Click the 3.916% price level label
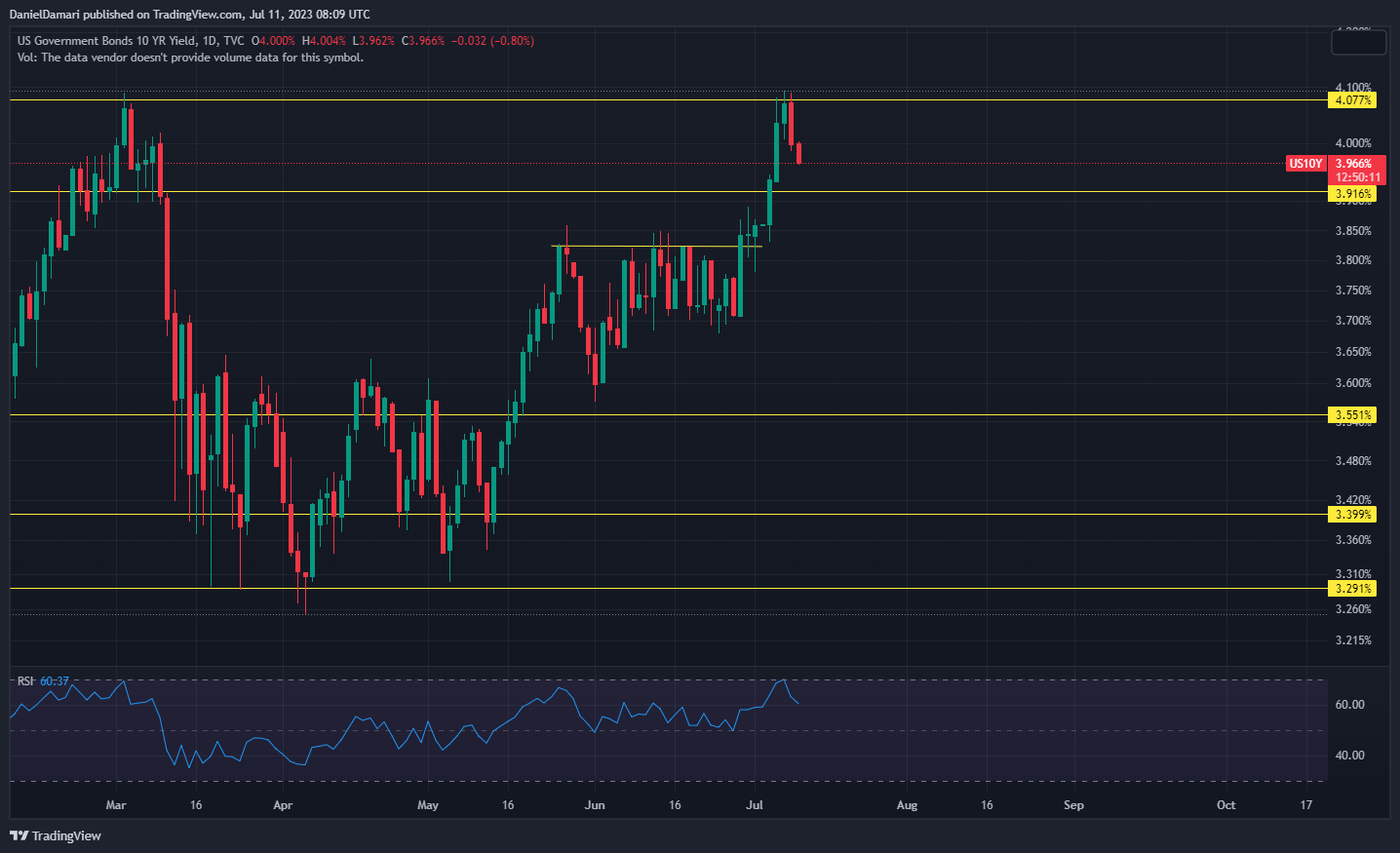 1353,194
